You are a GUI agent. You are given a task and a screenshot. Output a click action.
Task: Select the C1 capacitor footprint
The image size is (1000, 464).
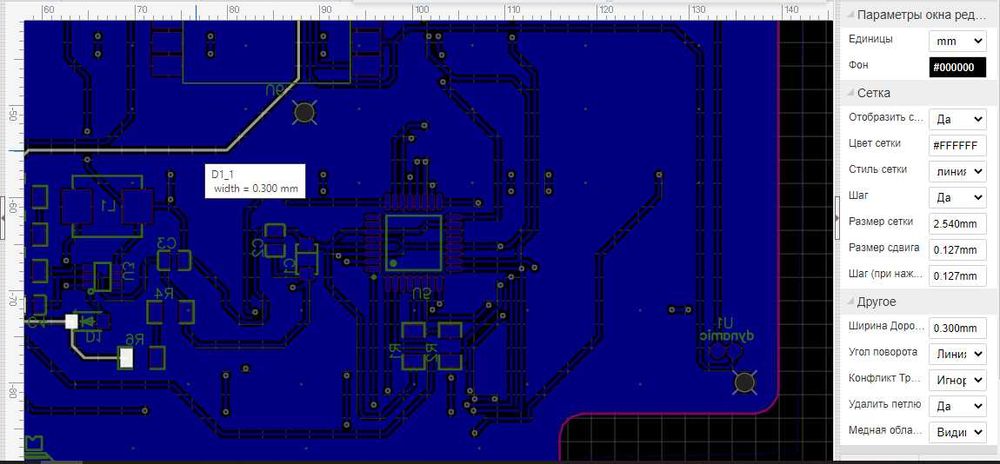(x=307, y=260)
